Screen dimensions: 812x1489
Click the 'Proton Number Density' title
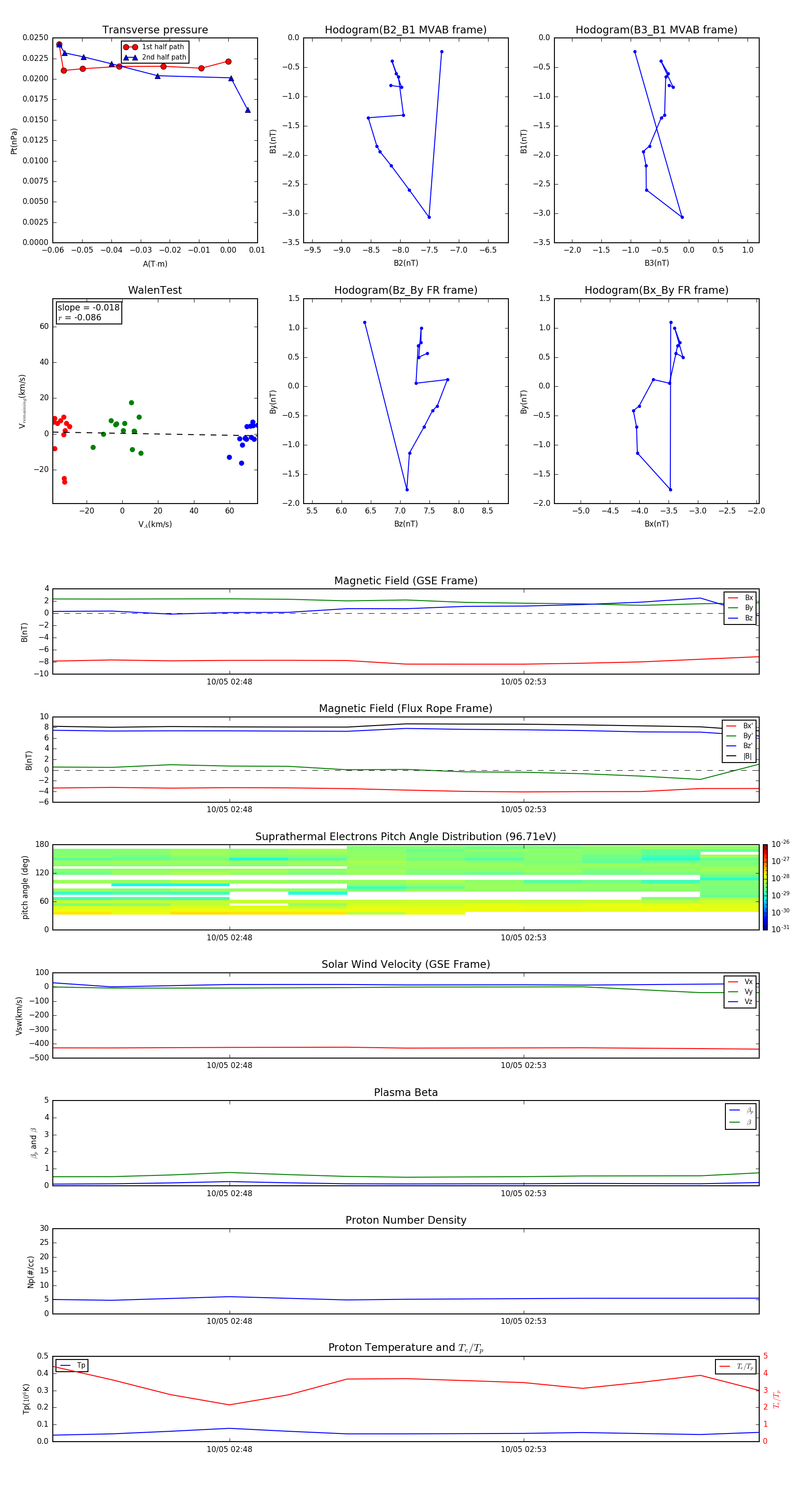click(x=406, y=1220)
